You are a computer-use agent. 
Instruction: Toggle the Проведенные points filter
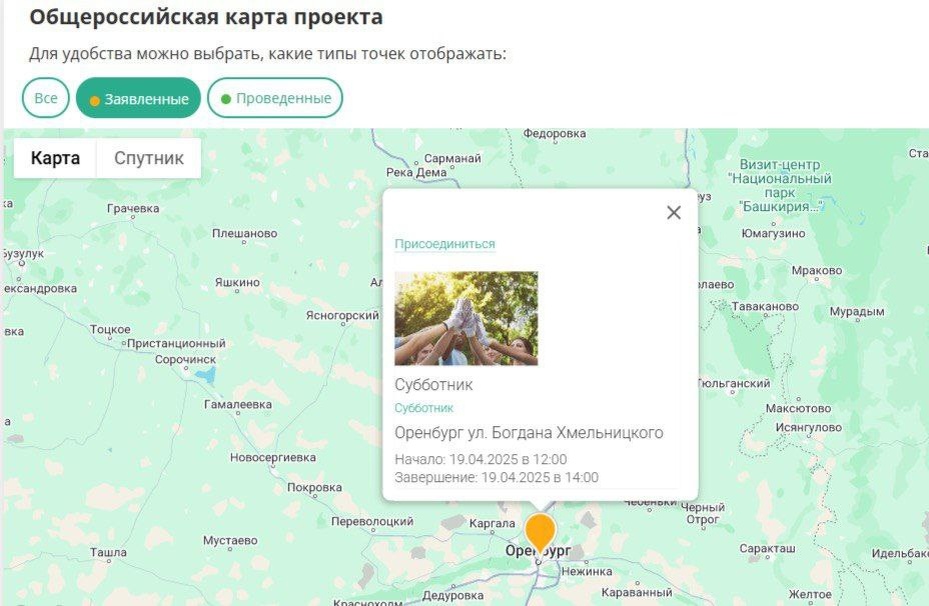275,98
